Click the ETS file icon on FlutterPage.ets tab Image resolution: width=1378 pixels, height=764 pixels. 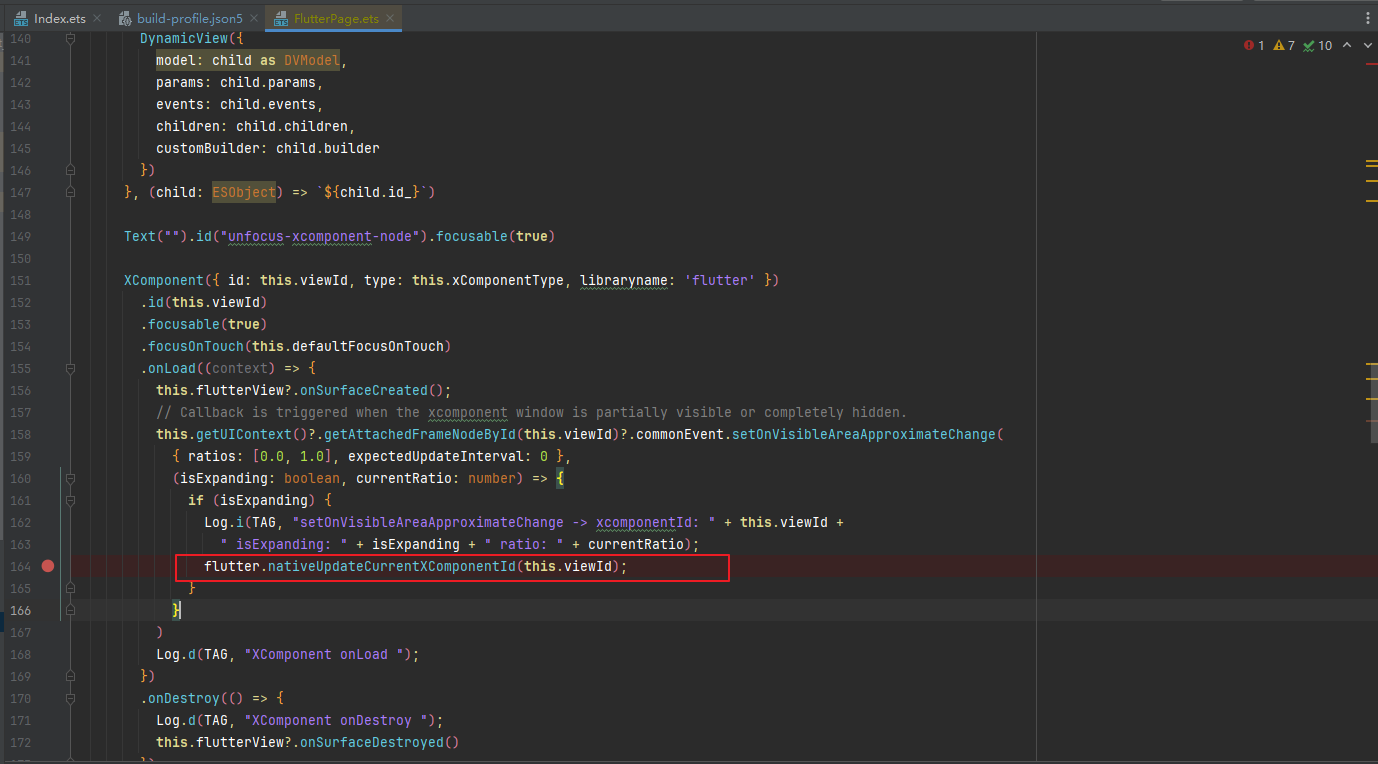281,19
